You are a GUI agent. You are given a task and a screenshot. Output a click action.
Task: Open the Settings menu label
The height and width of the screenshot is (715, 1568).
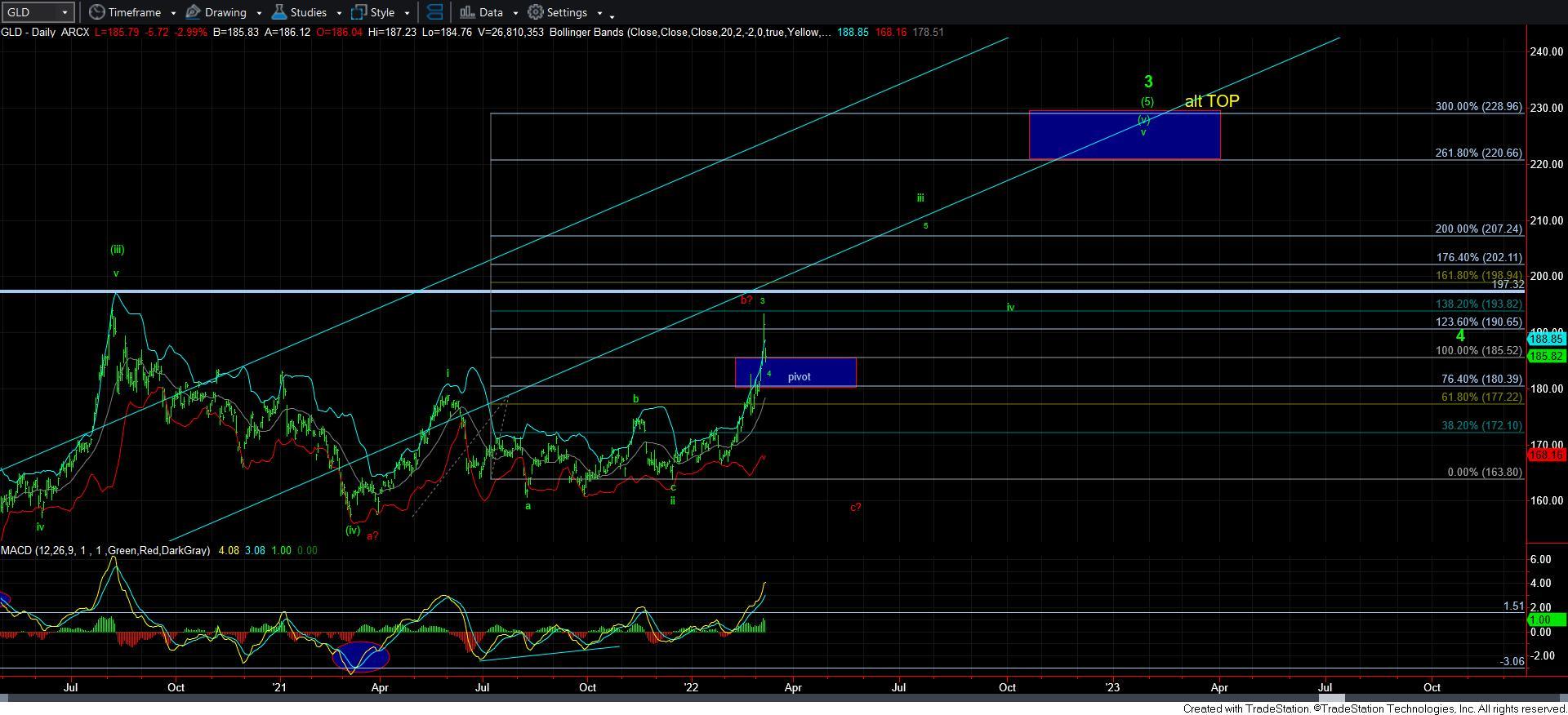[x=567, y=12]
